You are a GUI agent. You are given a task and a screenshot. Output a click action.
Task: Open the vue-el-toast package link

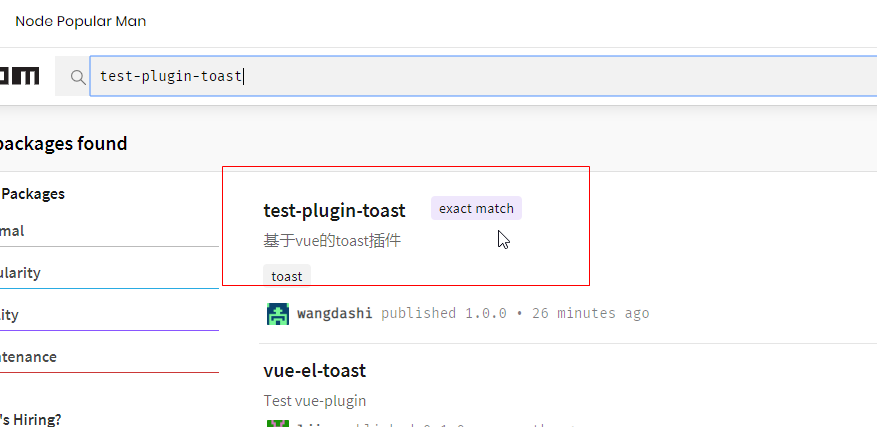[x=315, y=370]
